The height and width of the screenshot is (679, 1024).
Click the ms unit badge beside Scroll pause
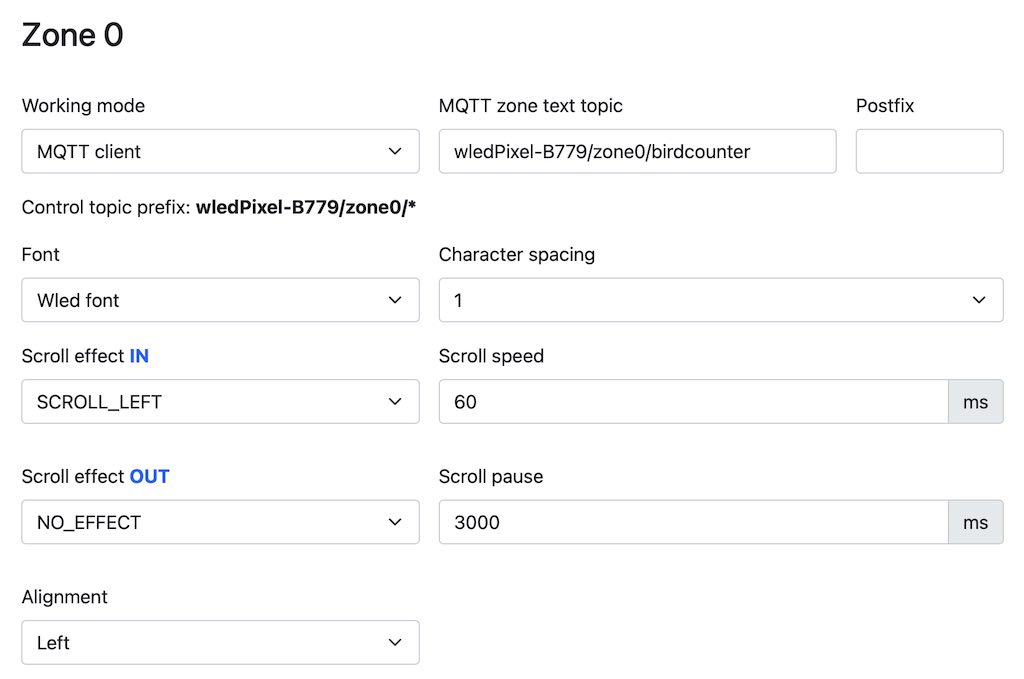coord(976,522)
